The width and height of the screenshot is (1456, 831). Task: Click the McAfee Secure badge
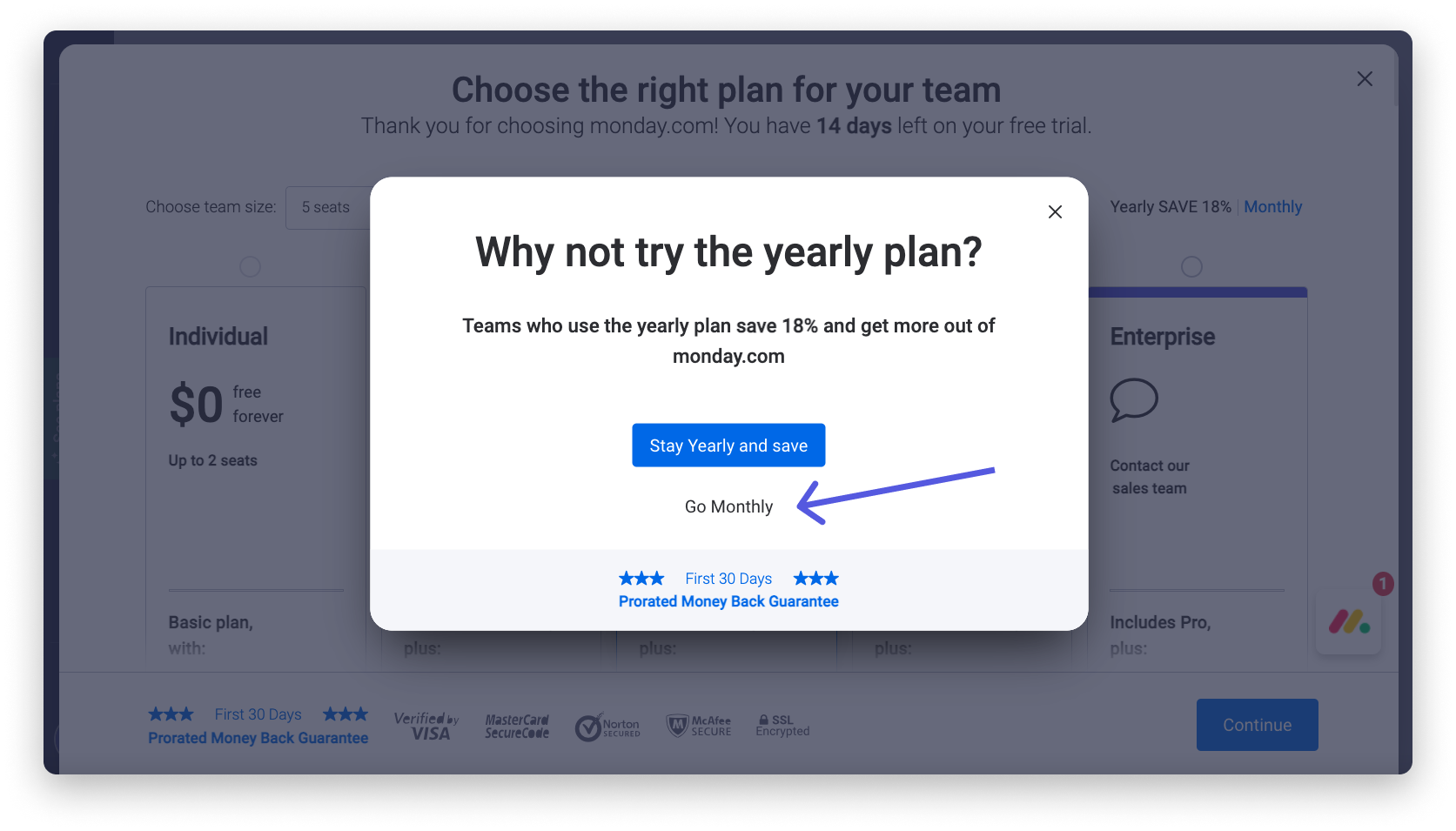(699, 726)
